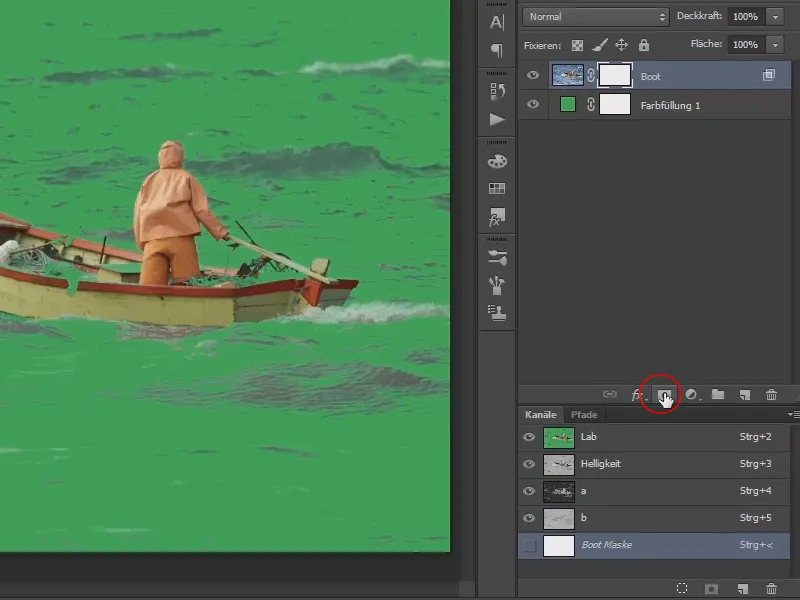Image resolution: width=800 pixels, height=600 pixels.
Task: Delete channel trash icon
Action: [771, 589]
